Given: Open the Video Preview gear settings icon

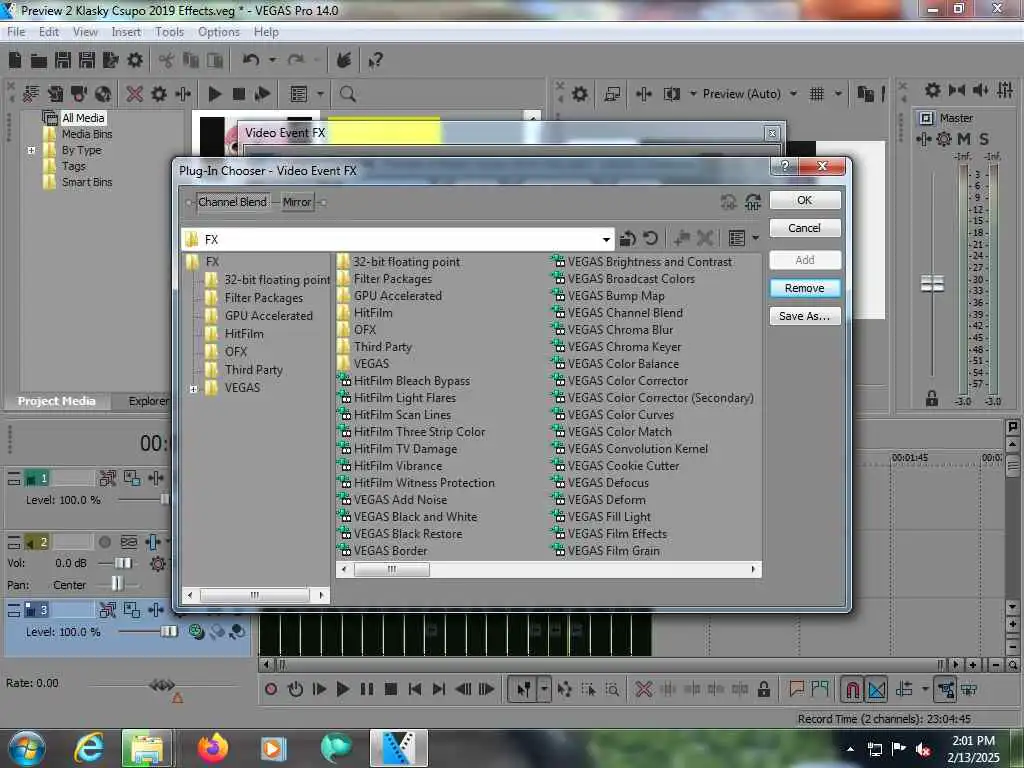Looking at the screenshot, I should (579, 94).
